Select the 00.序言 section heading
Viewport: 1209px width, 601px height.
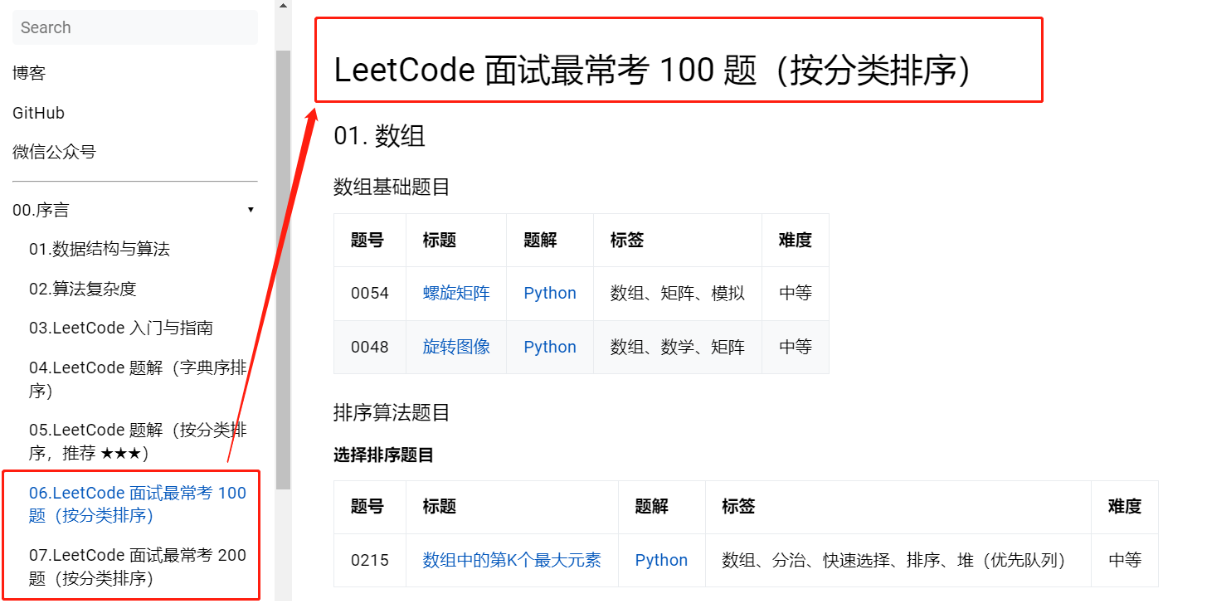[41, 210]
